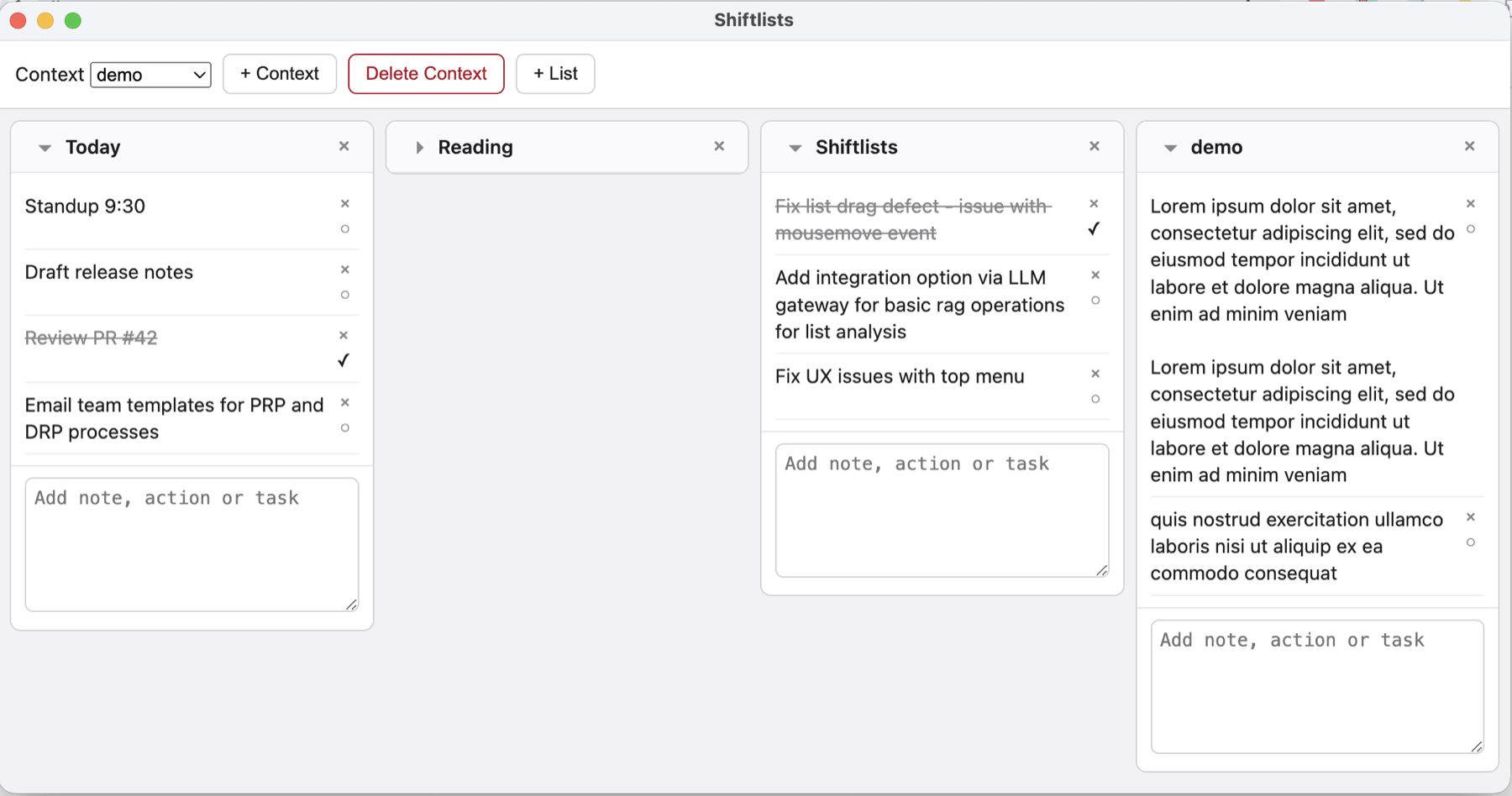The width and height of the screenshot is (1512, 796).
Task: Delete the Email team templates item
Action: [x=344, y=403]
